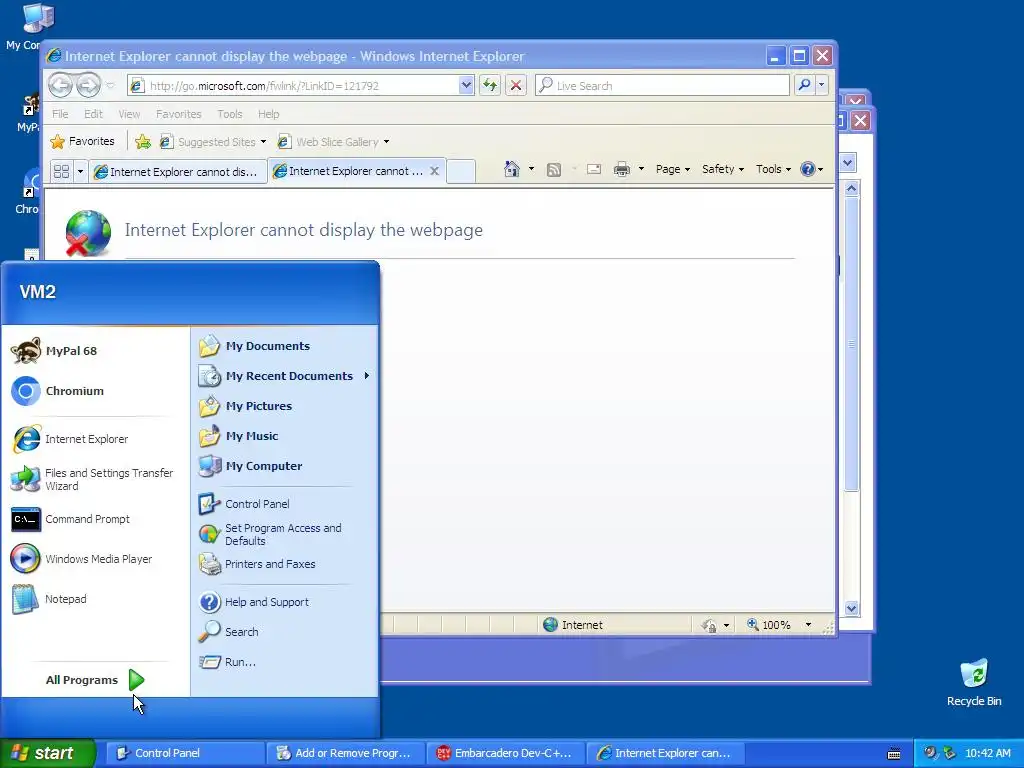Open Tools command bar menu
Image resolution: width=1024 pixels, height=768 pixels.
[773, 169]
